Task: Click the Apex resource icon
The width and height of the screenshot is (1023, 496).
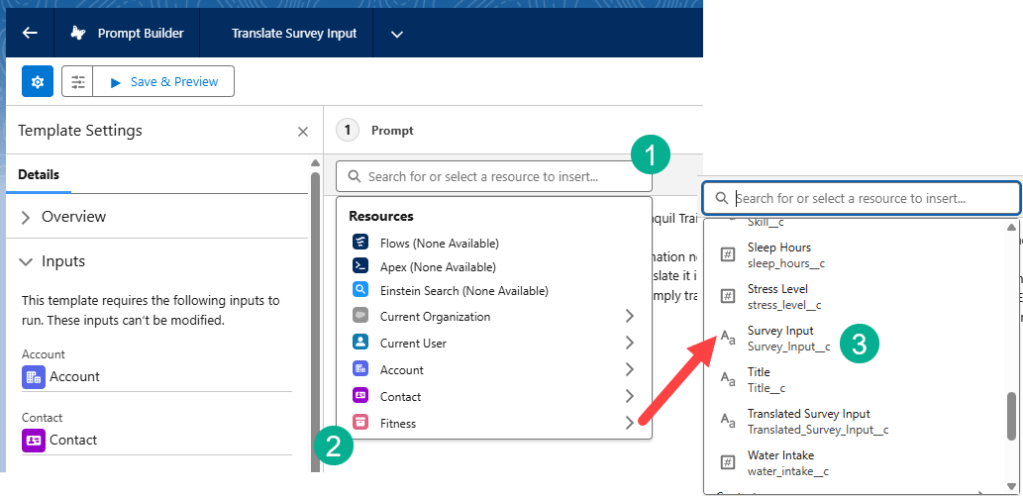Action: pos(360,266)
